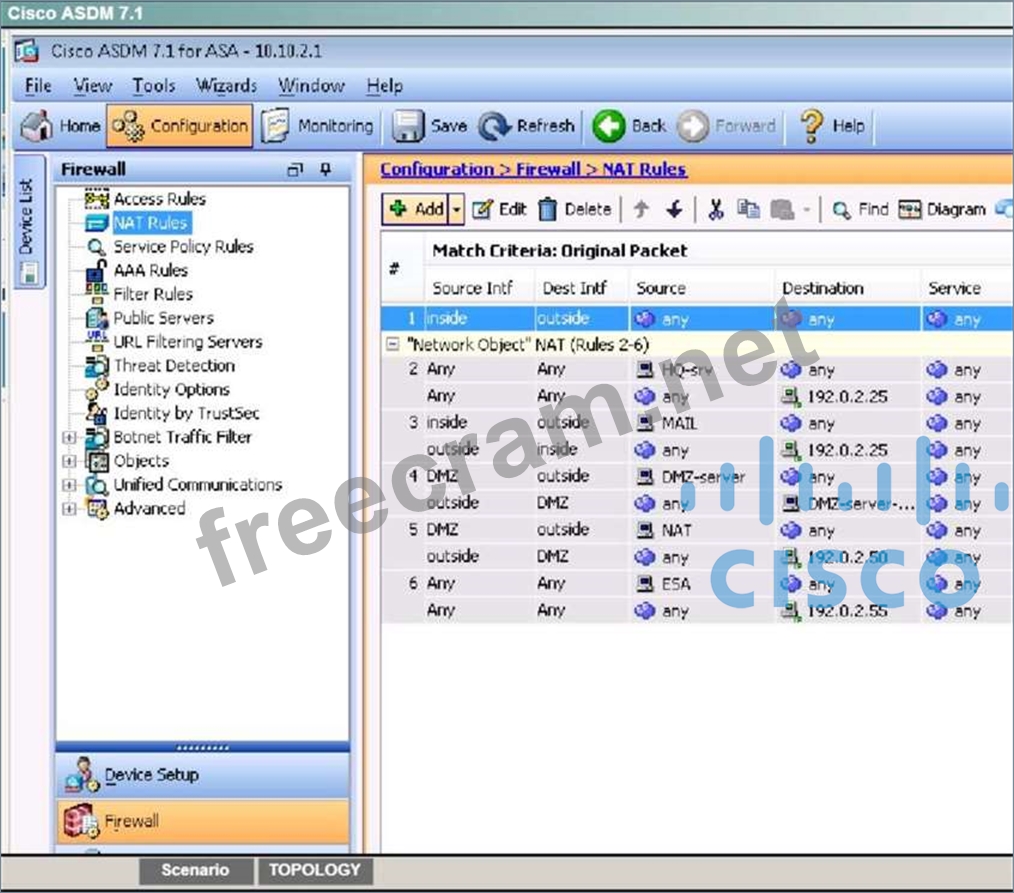Screen dimensions: 1014x893
Task: Open the Add button dropdown arrow
Action: pos(457,209)
